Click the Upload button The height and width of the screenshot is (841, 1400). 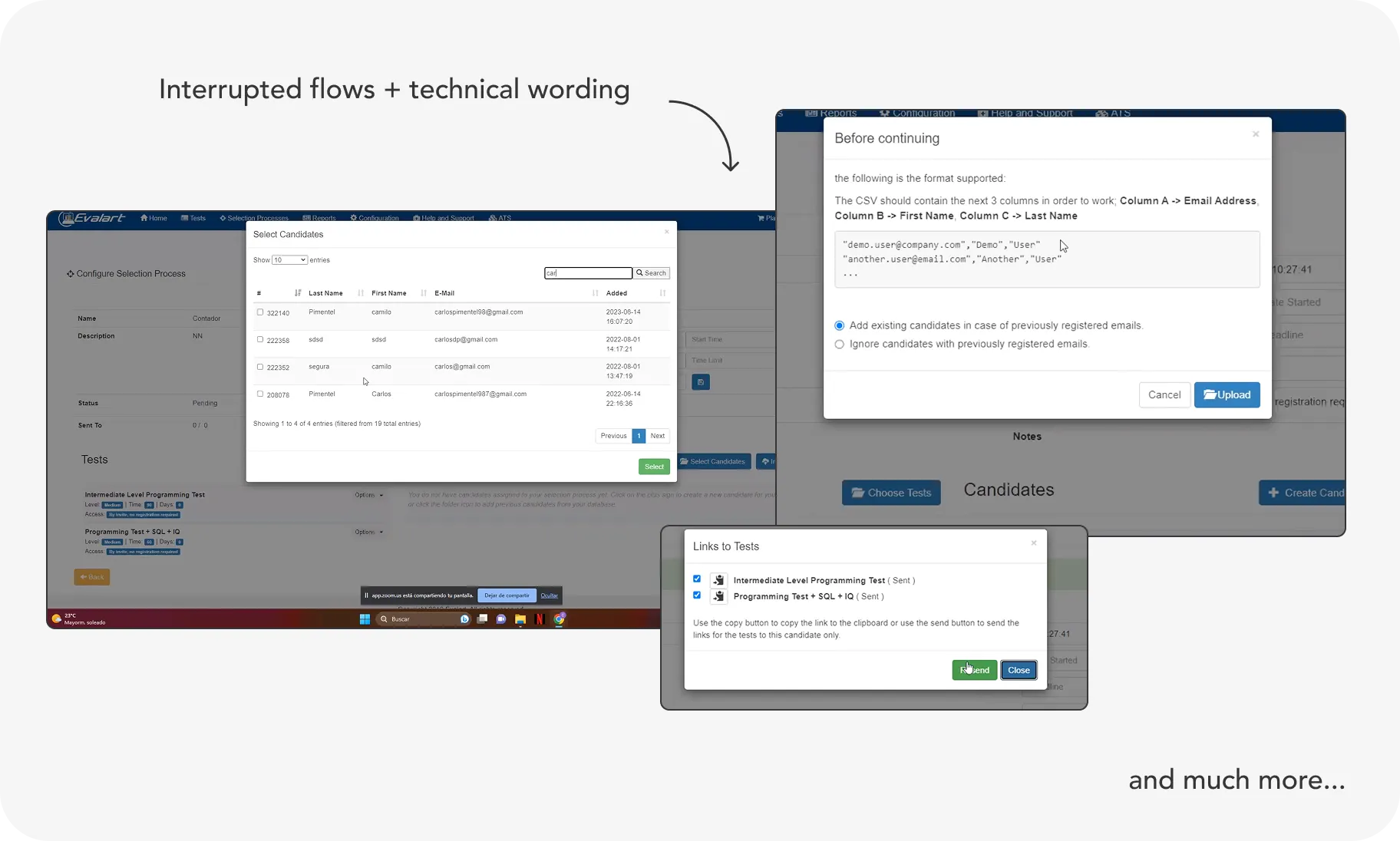point(1227,394)
